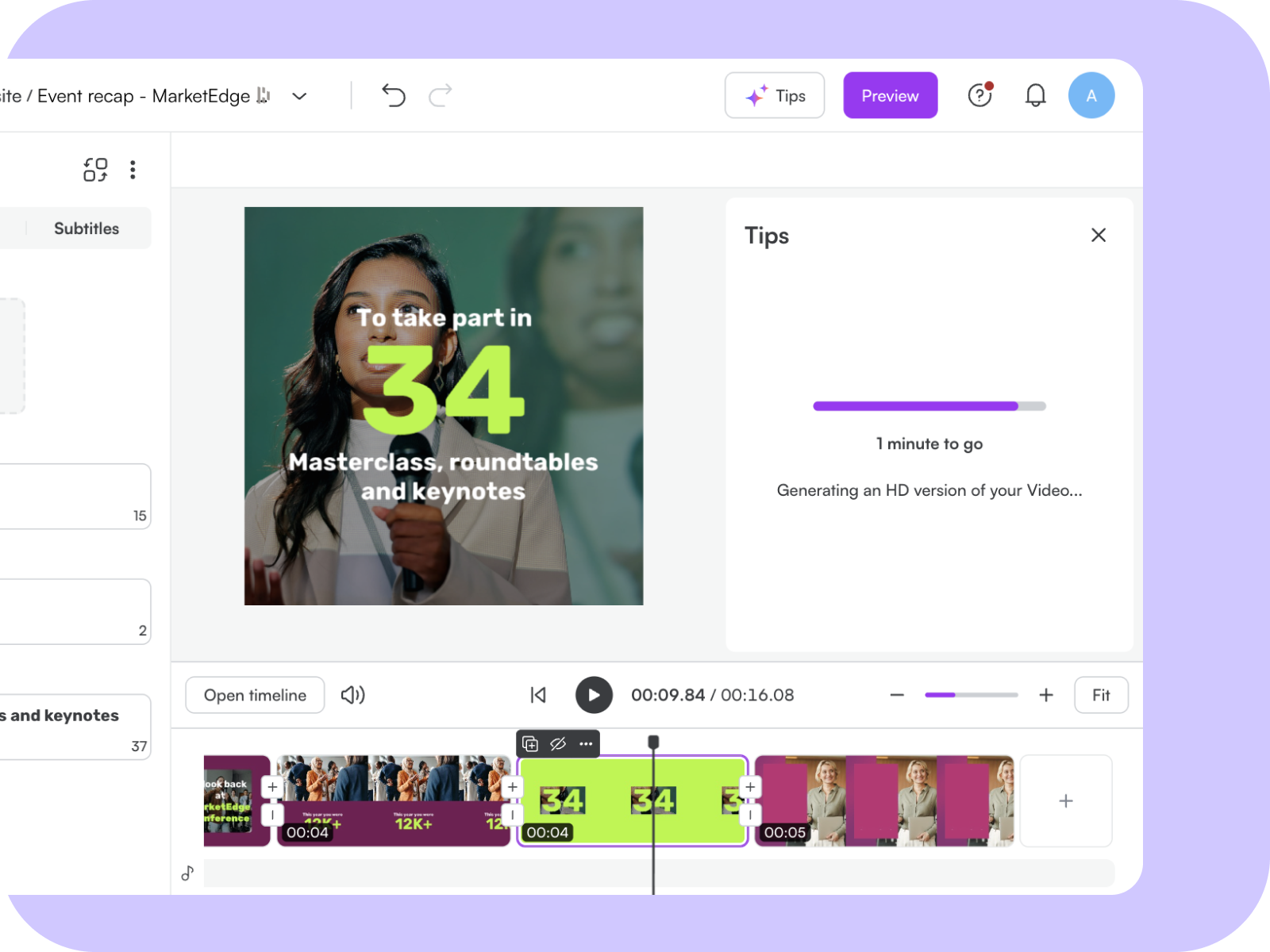1270x952 pixels.
Task: Click the purple Preview button
Action: (x=891, y=95)
